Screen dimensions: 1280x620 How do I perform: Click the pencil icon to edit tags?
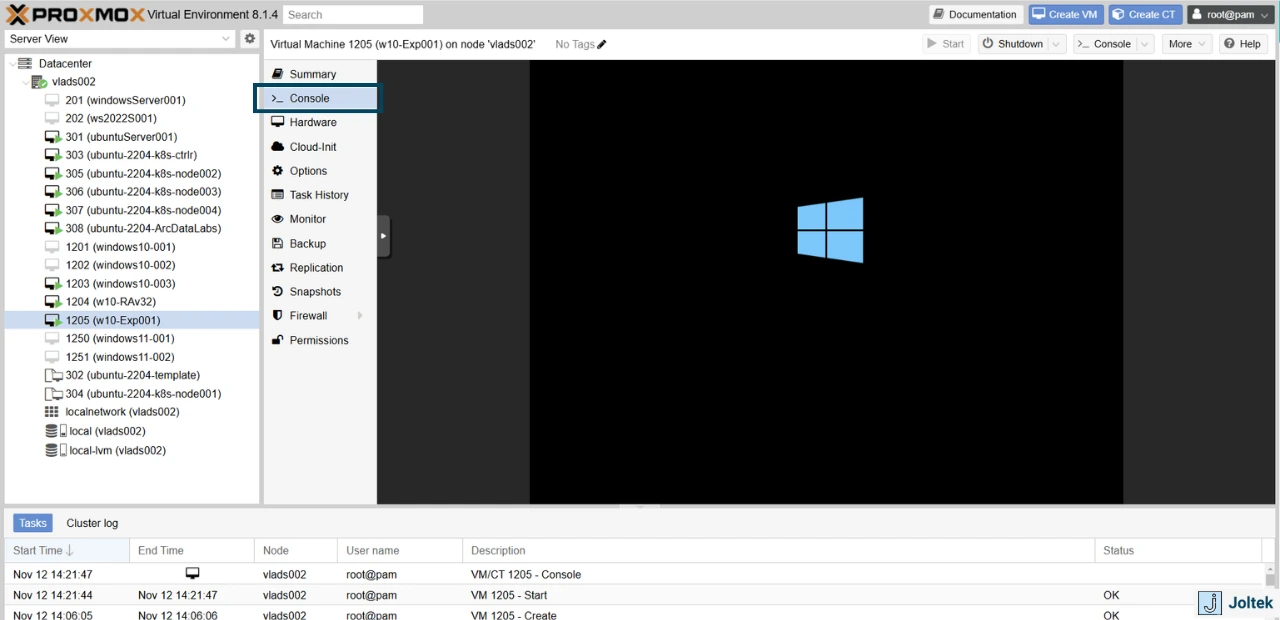coord(602,44)
